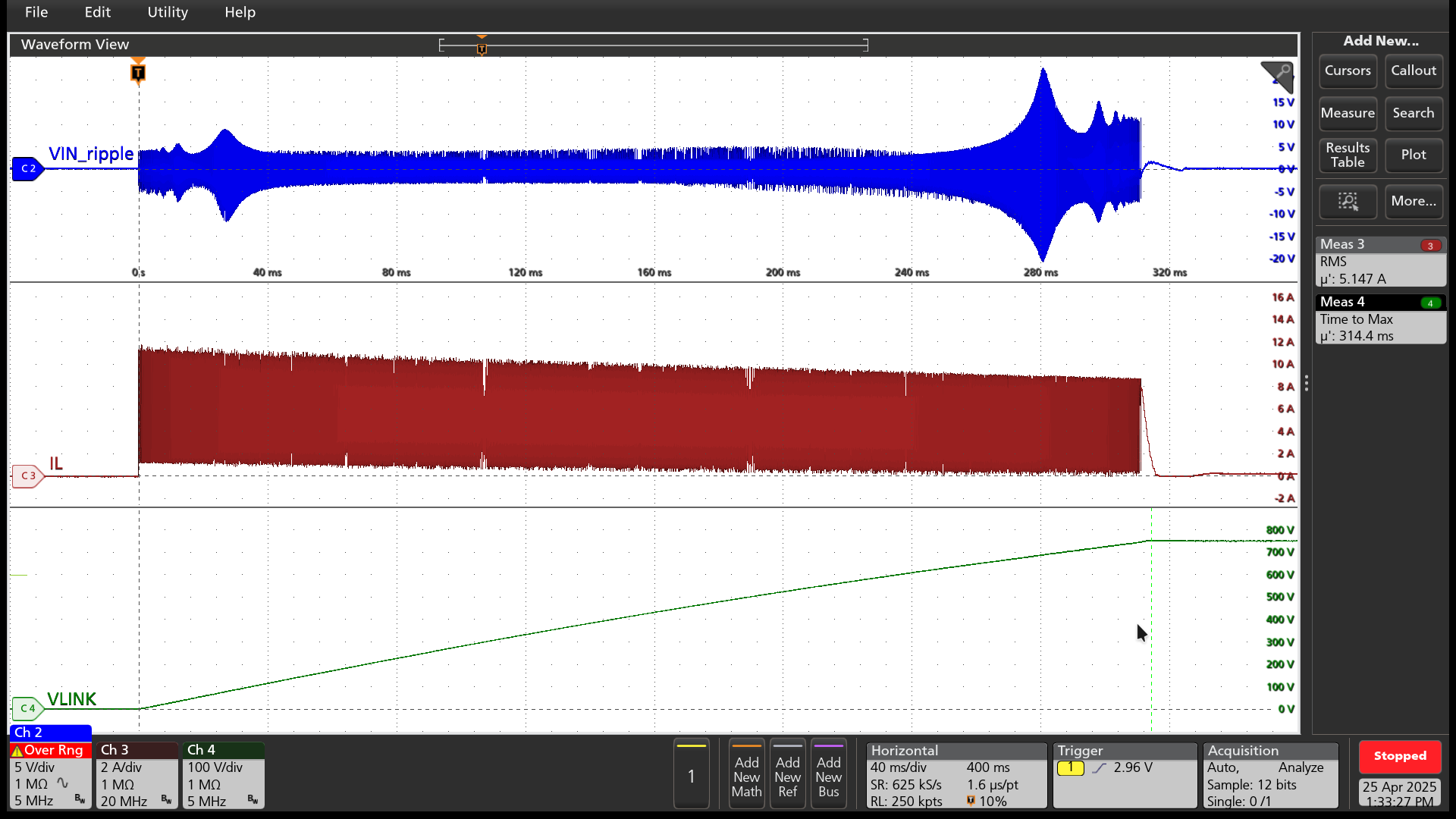Open the Horizontal settings badge
1456x819 pixels.
point(956,775)
